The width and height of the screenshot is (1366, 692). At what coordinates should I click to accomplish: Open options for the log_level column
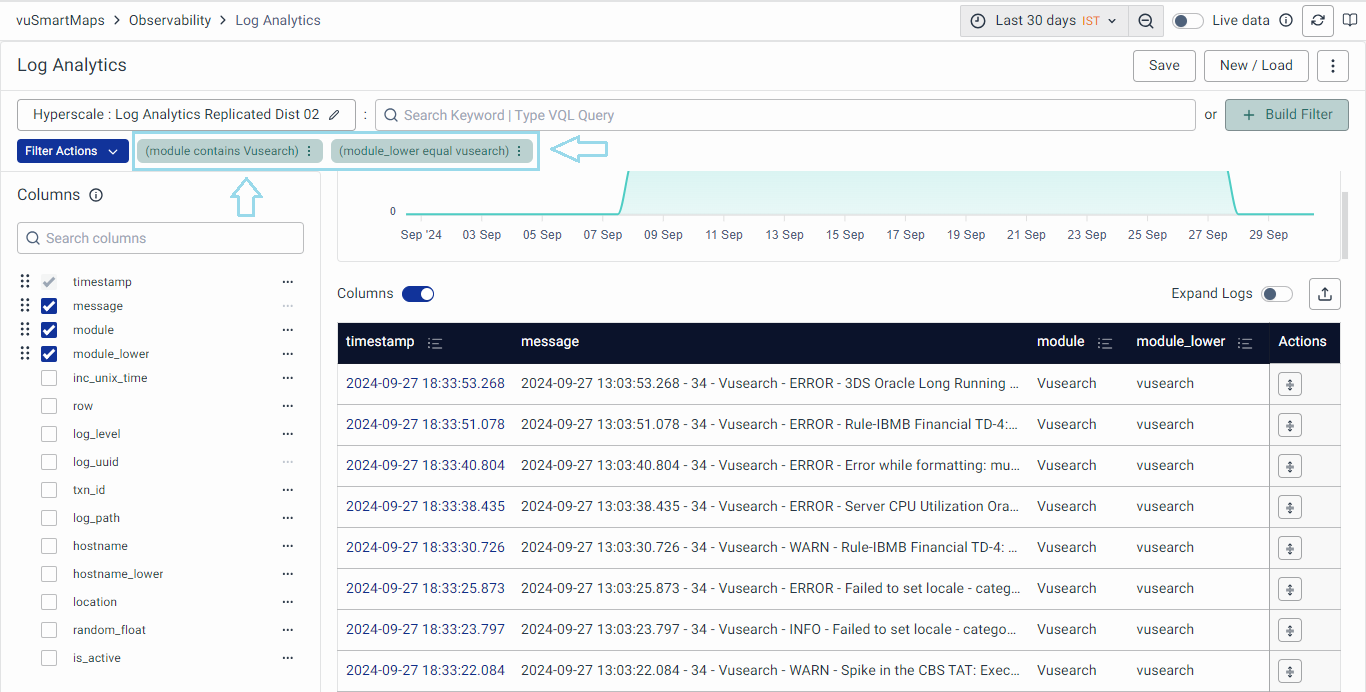pos(288,434)
